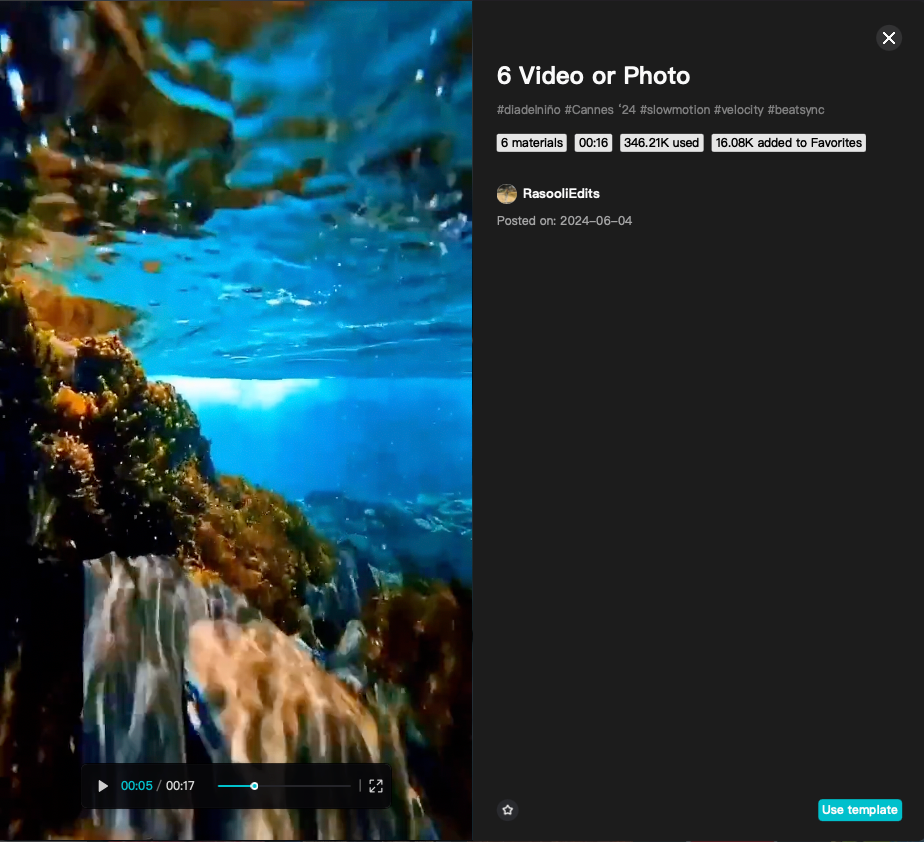Select the 00:16 duration tag
924x842 pixels.
[593, 143]
